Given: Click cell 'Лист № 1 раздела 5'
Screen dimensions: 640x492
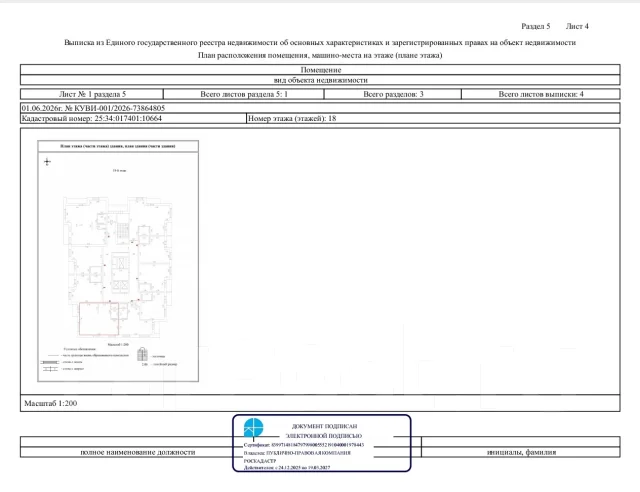Looking at the screenshot, I should point(92,94).
